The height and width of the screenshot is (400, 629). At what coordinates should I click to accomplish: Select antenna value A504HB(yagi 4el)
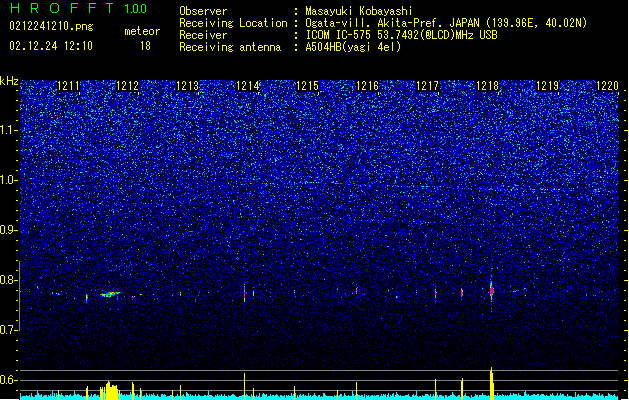point(353,47)
